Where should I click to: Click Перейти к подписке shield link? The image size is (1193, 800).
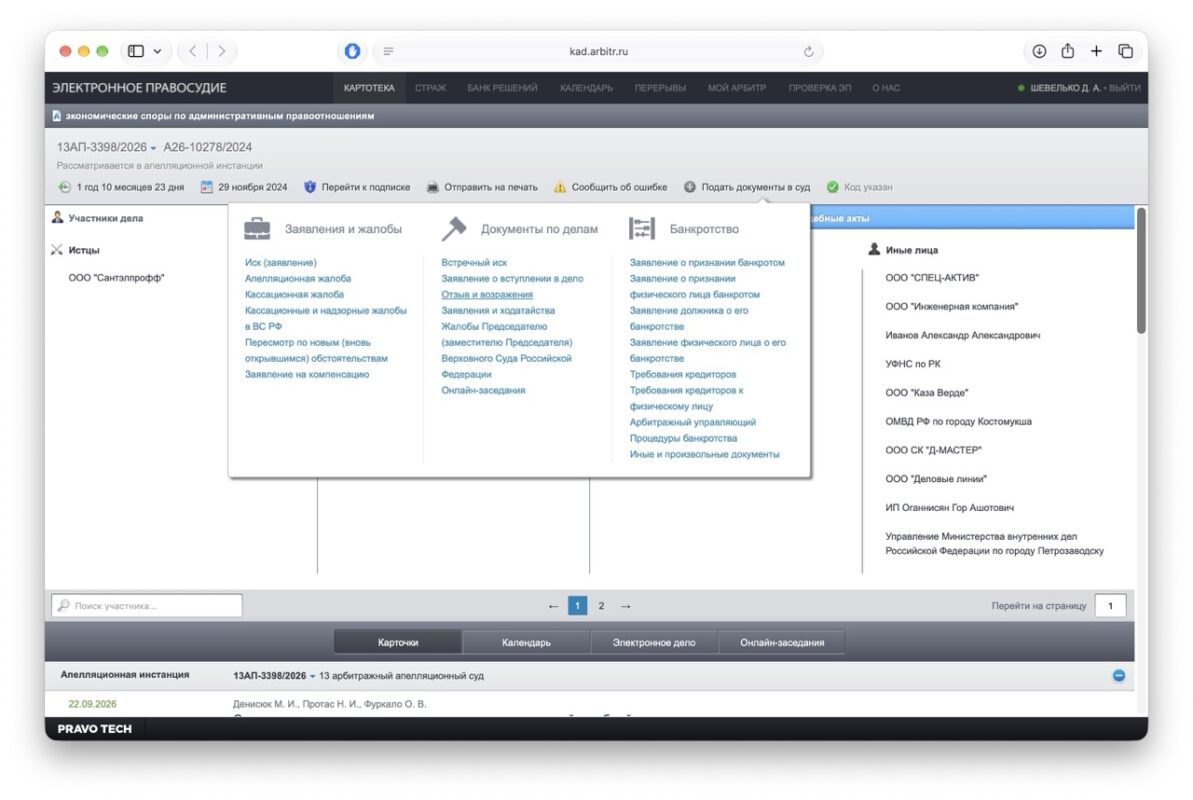357,186
